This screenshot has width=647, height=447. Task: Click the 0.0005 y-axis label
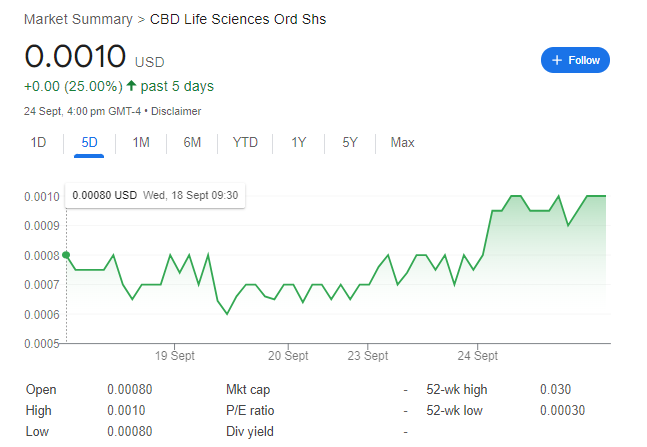pyautogui.click(x=42, y=343)
